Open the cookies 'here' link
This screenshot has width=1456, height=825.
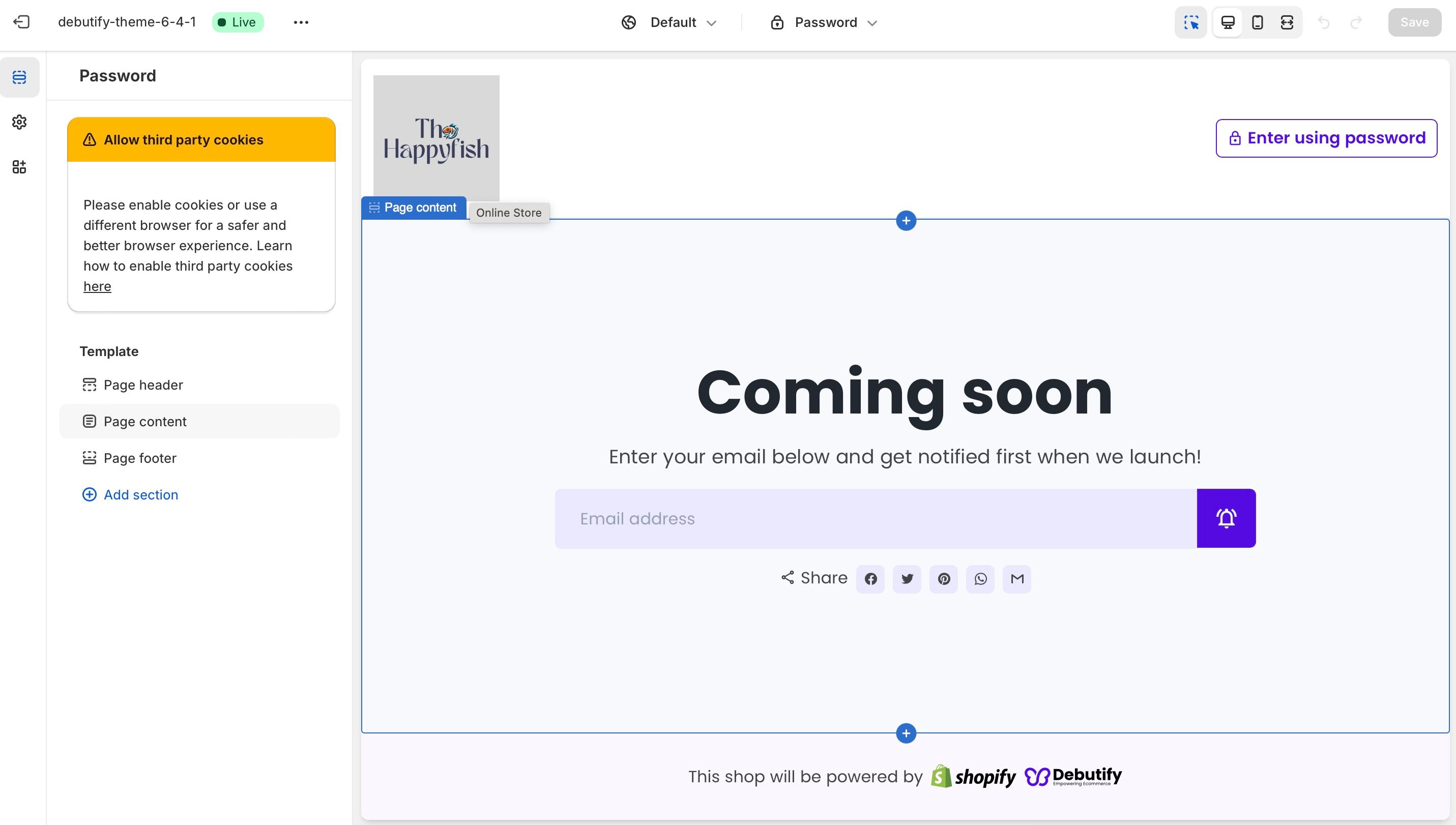pyautogui.click(x=97, y=286)
